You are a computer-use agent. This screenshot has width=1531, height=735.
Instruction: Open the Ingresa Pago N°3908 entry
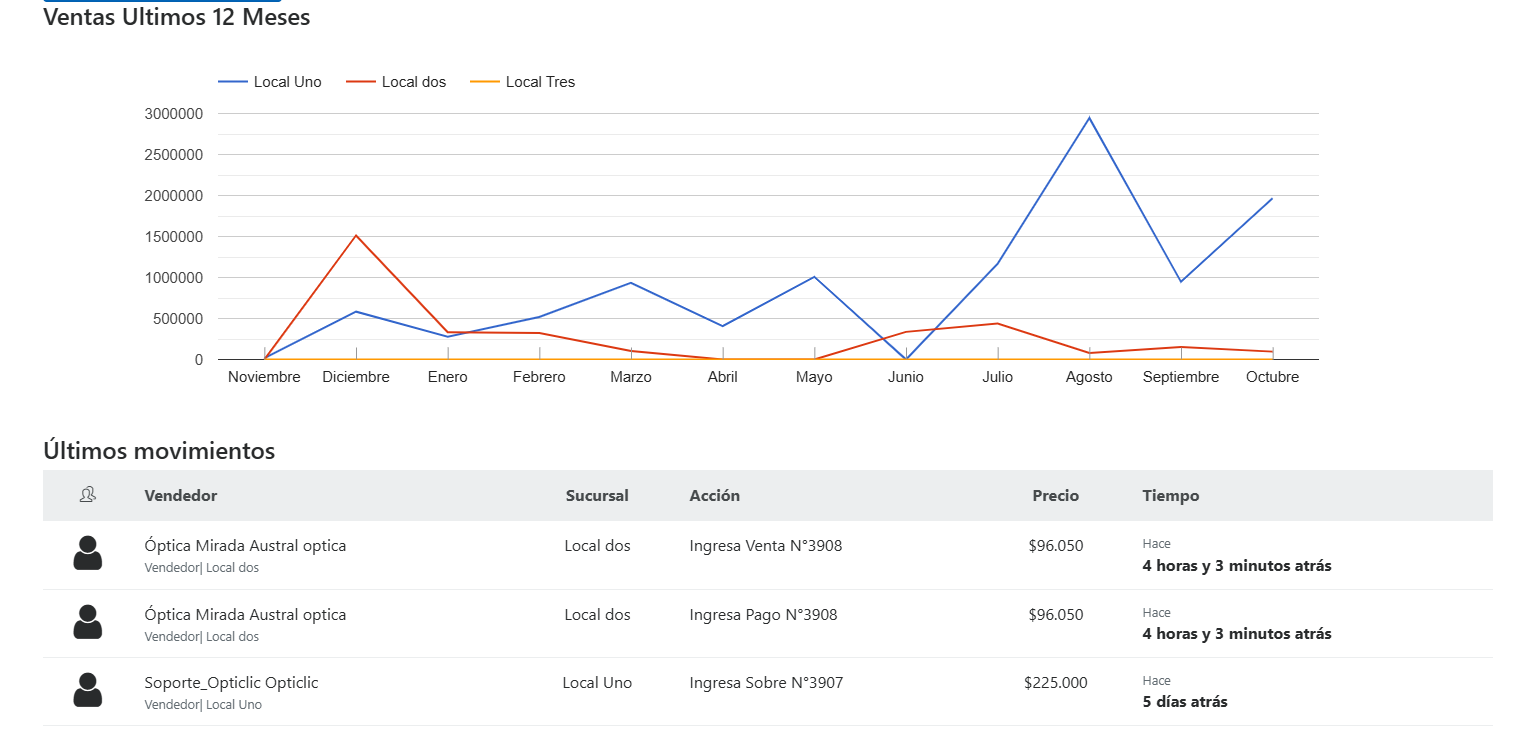click(x=763, y=614)
